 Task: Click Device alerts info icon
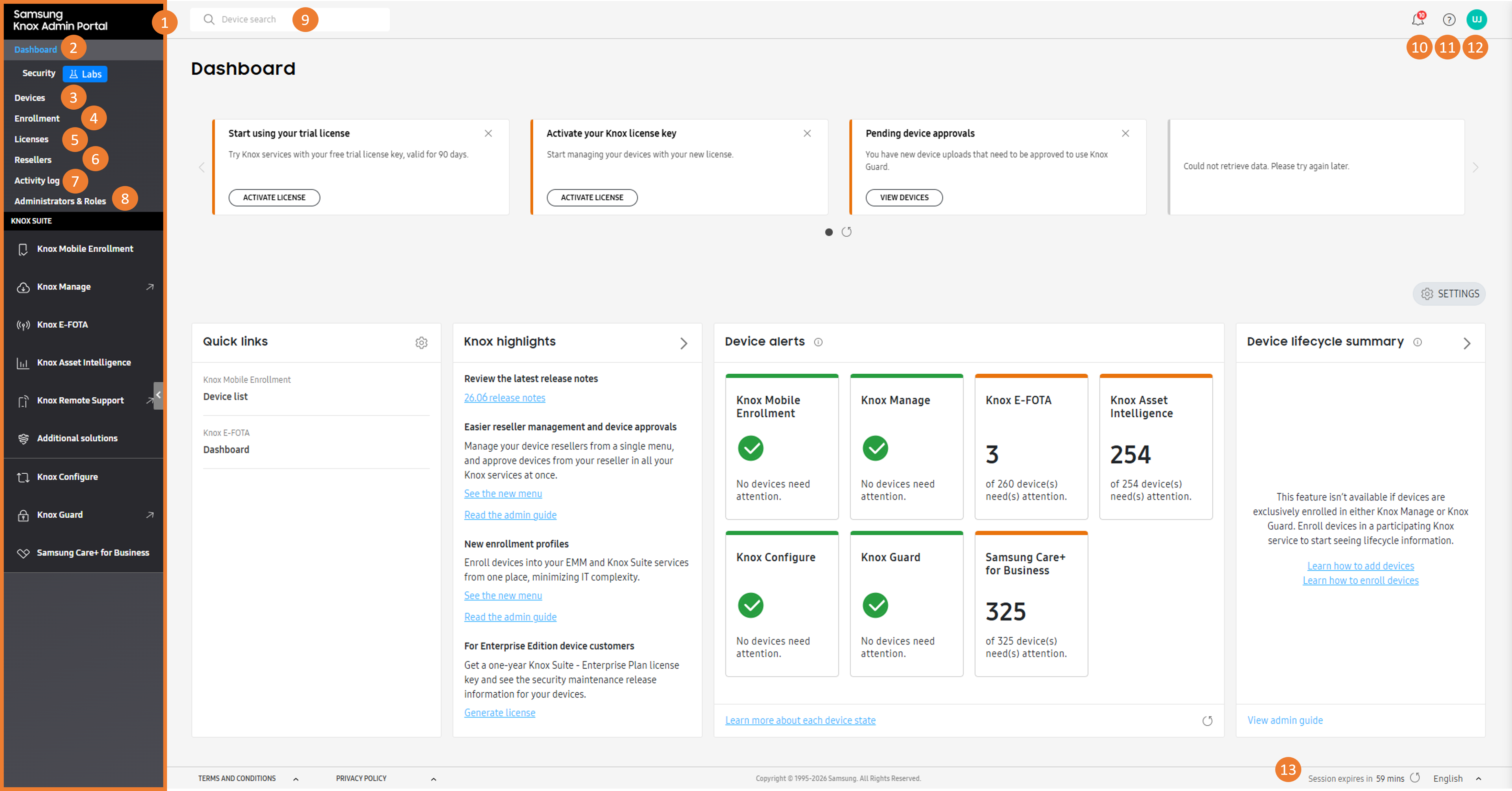click(818, 342)
